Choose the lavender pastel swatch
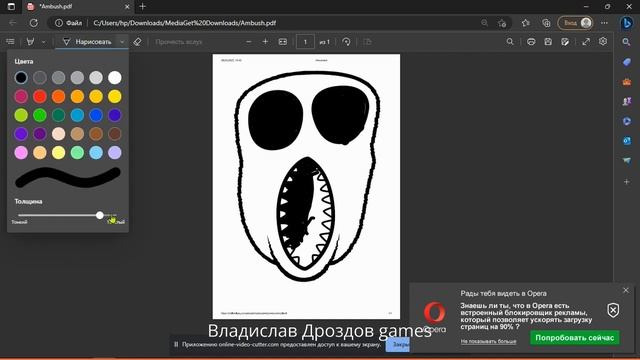Viewport: 640px width, 360px height. [115, 153]
